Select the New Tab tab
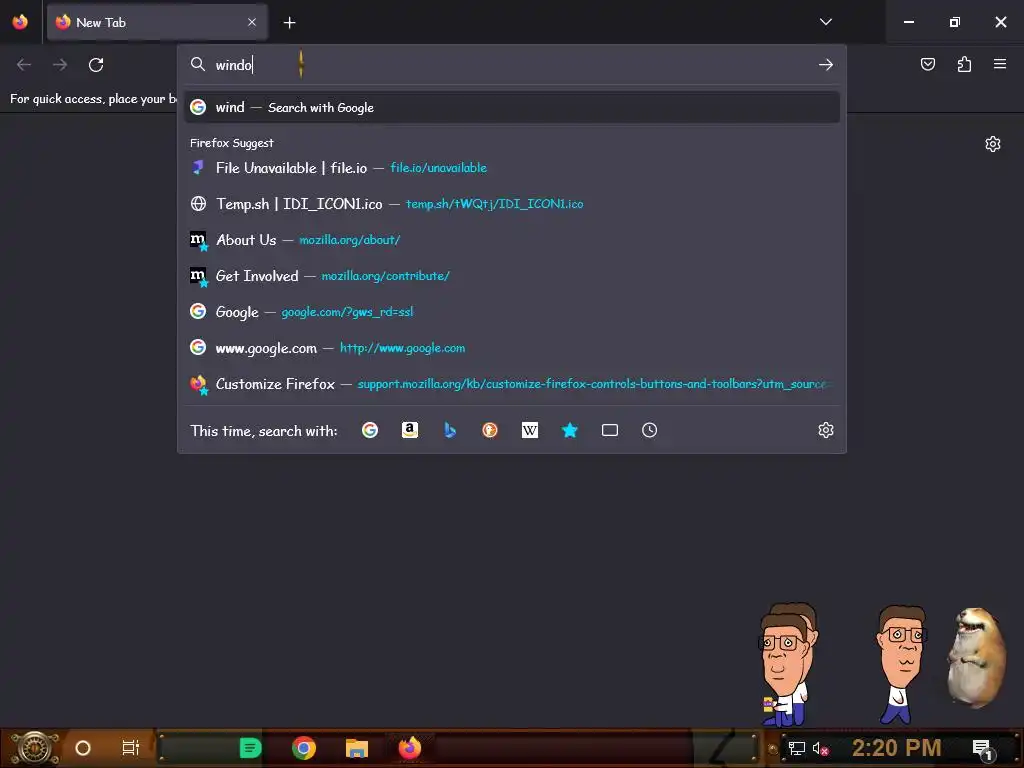Viewport: 1024px width, 768px height. (157, 22)
